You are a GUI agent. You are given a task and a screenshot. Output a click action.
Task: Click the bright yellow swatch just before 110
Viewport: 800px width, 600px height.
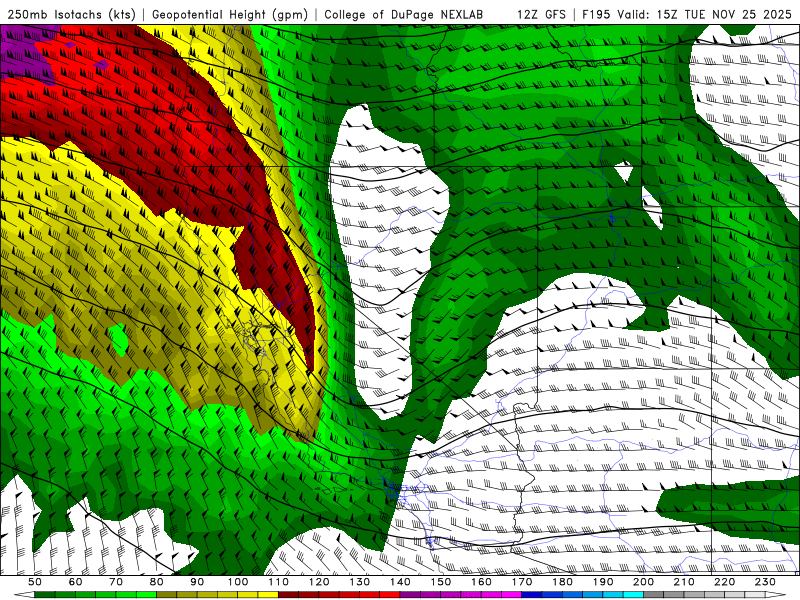268,594
